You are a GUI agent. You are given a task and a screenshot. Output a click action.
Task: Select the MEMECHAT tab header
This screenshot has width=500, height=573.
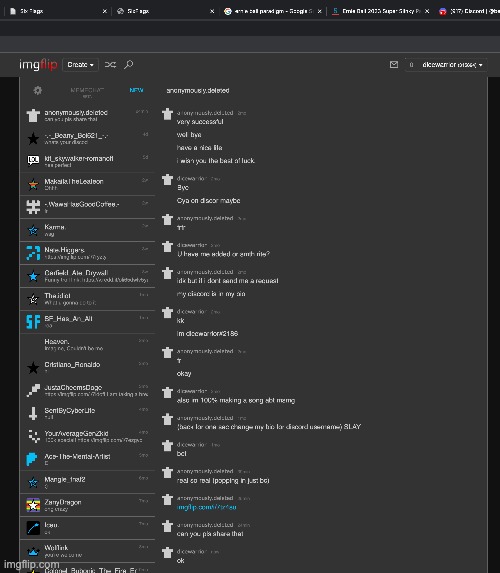point(87,92)
